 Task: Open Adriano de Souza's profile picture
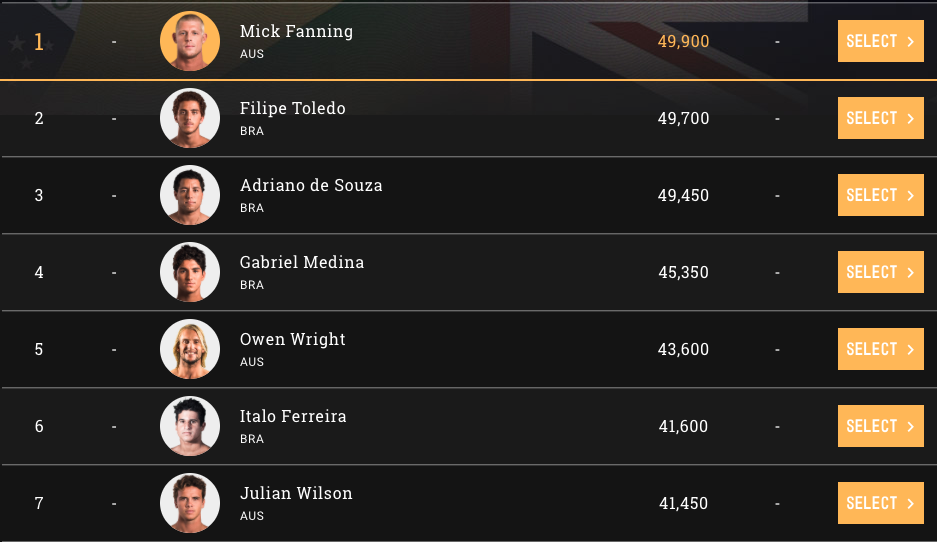coord(190,195)
